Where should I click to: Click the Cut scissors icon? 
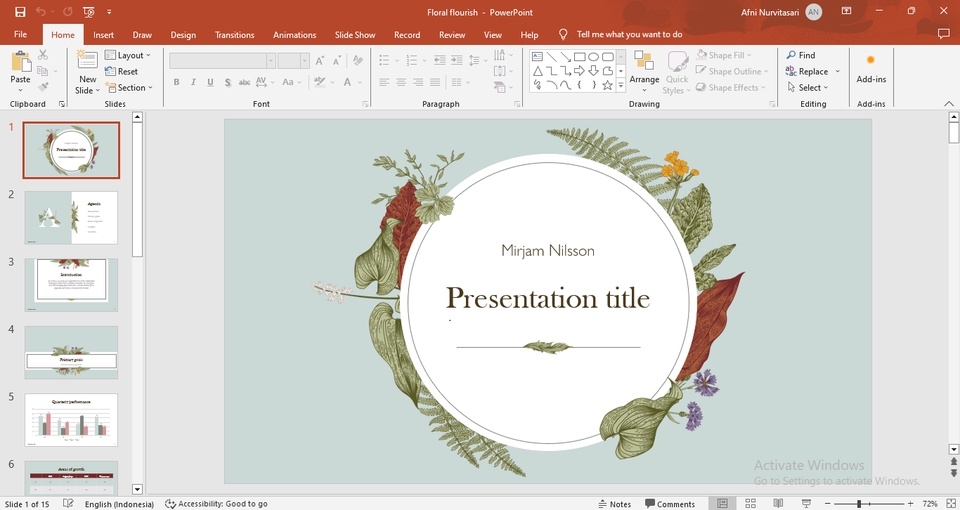43,55
